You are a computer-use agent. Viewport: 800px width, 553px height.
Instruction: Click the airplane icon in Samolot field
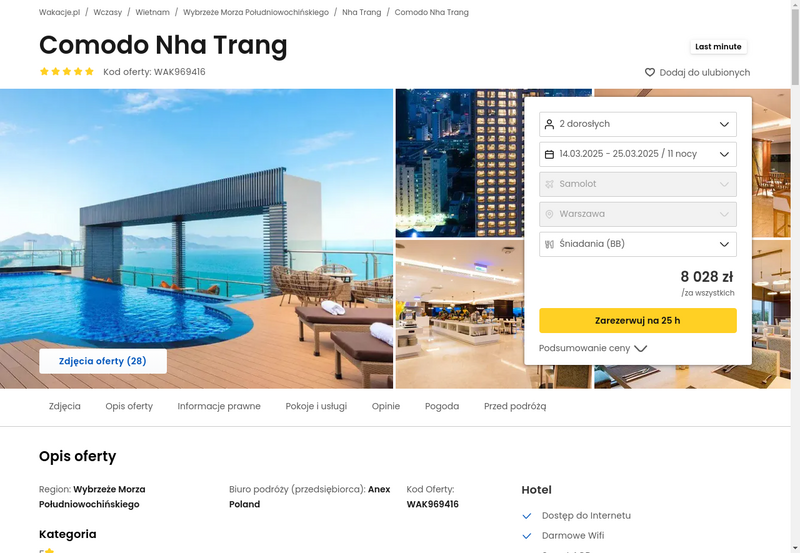[x=549, y=184]
